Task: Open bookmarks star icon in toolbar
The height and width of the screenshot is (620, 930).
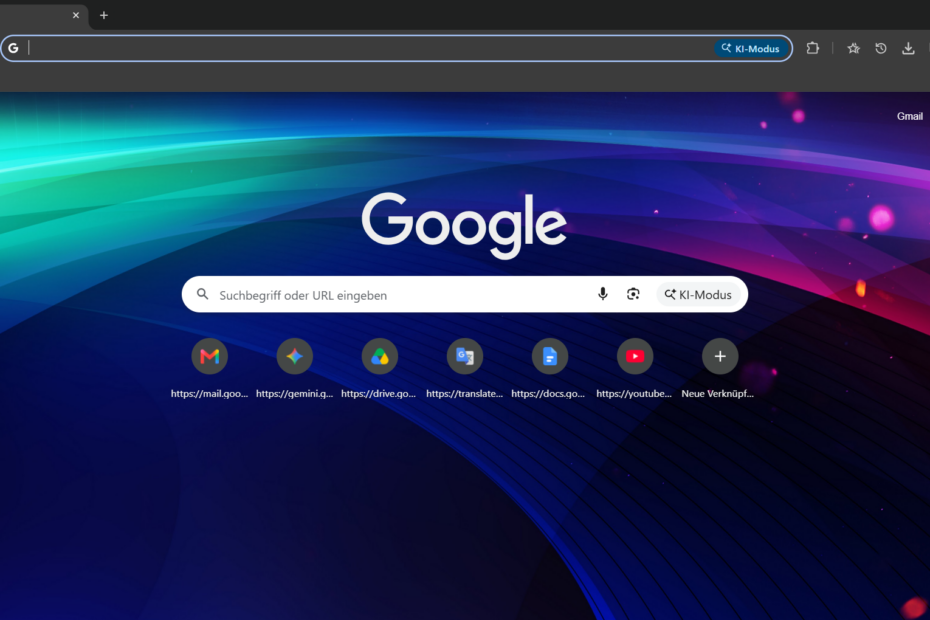Action: click(853, 48)
